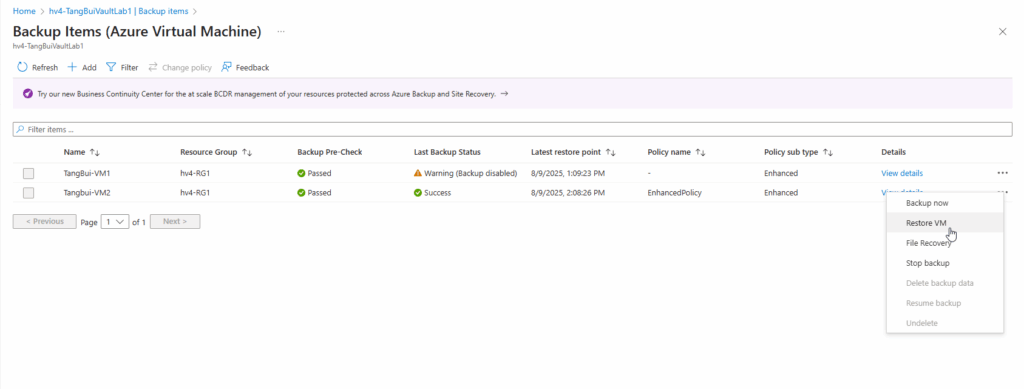Click the Change policy arrows icon

coord(153,67)
